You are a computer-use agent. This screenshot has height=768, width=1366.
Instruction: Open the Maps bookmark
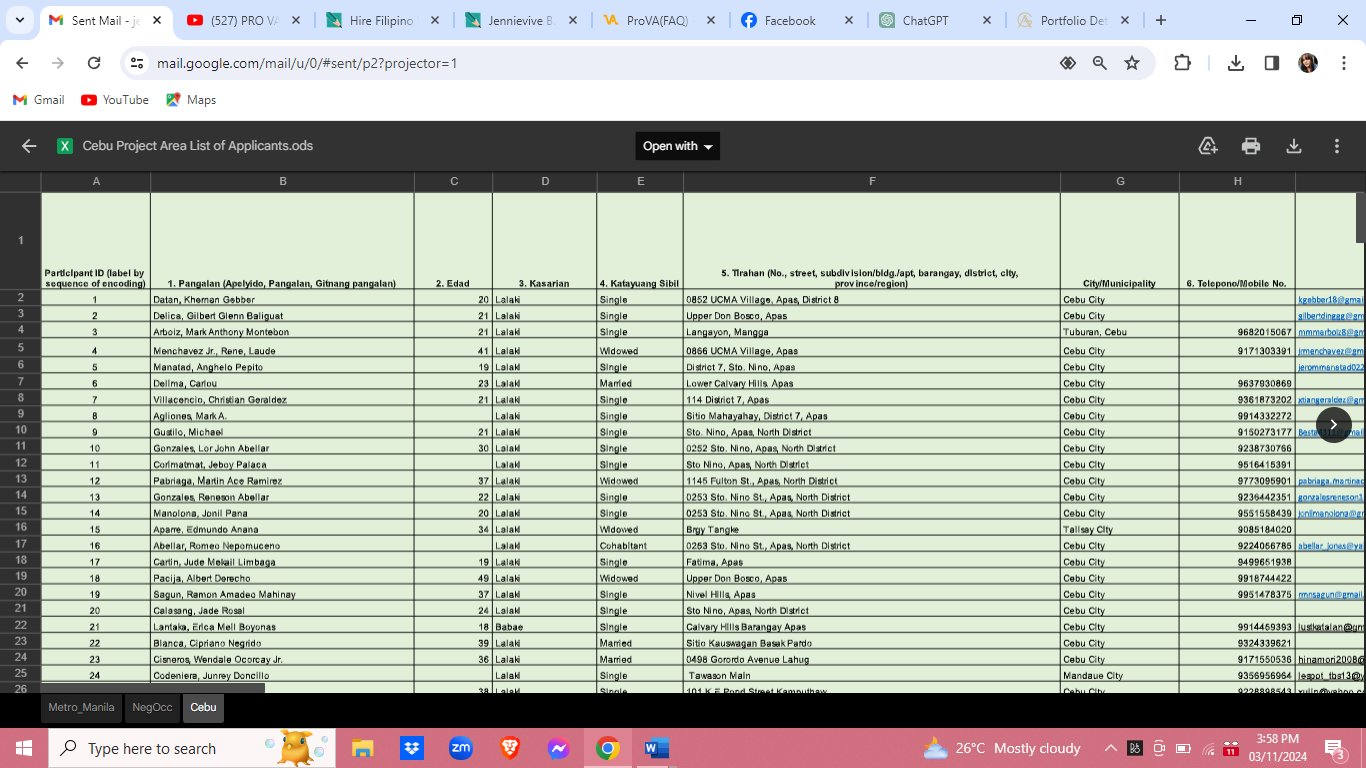[191, 100]
